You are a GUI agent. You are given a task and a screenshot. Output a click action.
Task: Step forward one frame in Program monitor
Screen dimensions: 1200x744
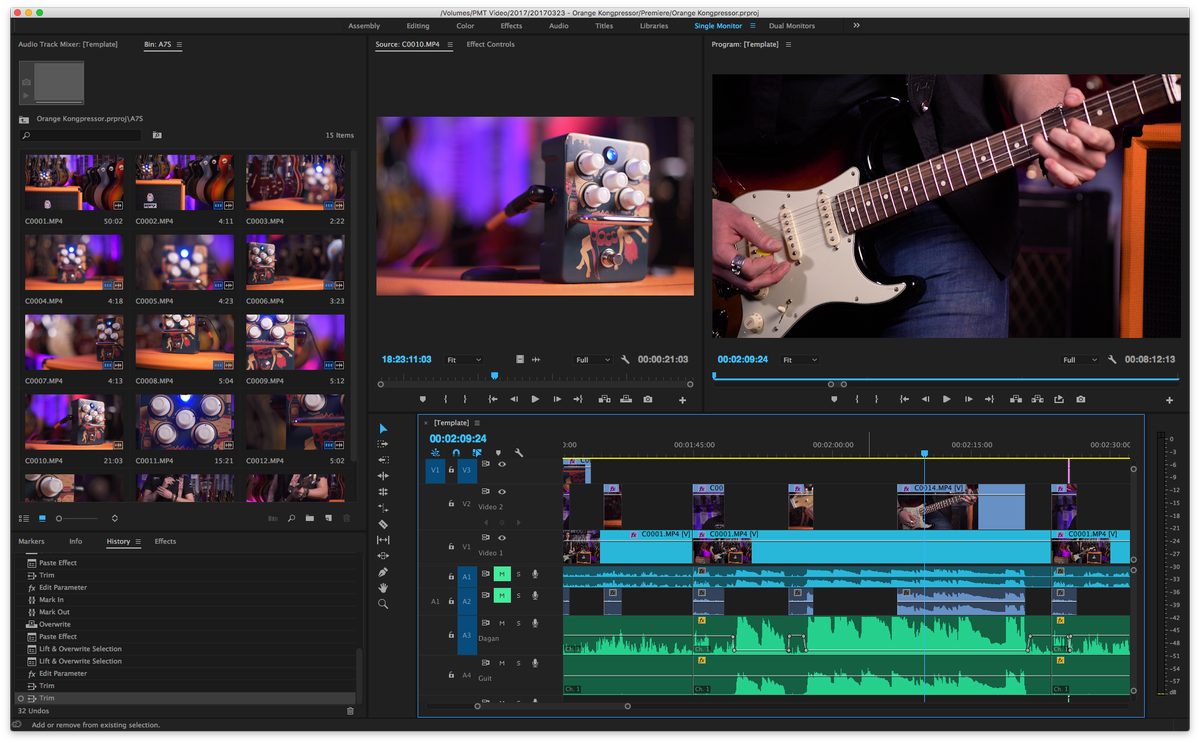(968, 399)
